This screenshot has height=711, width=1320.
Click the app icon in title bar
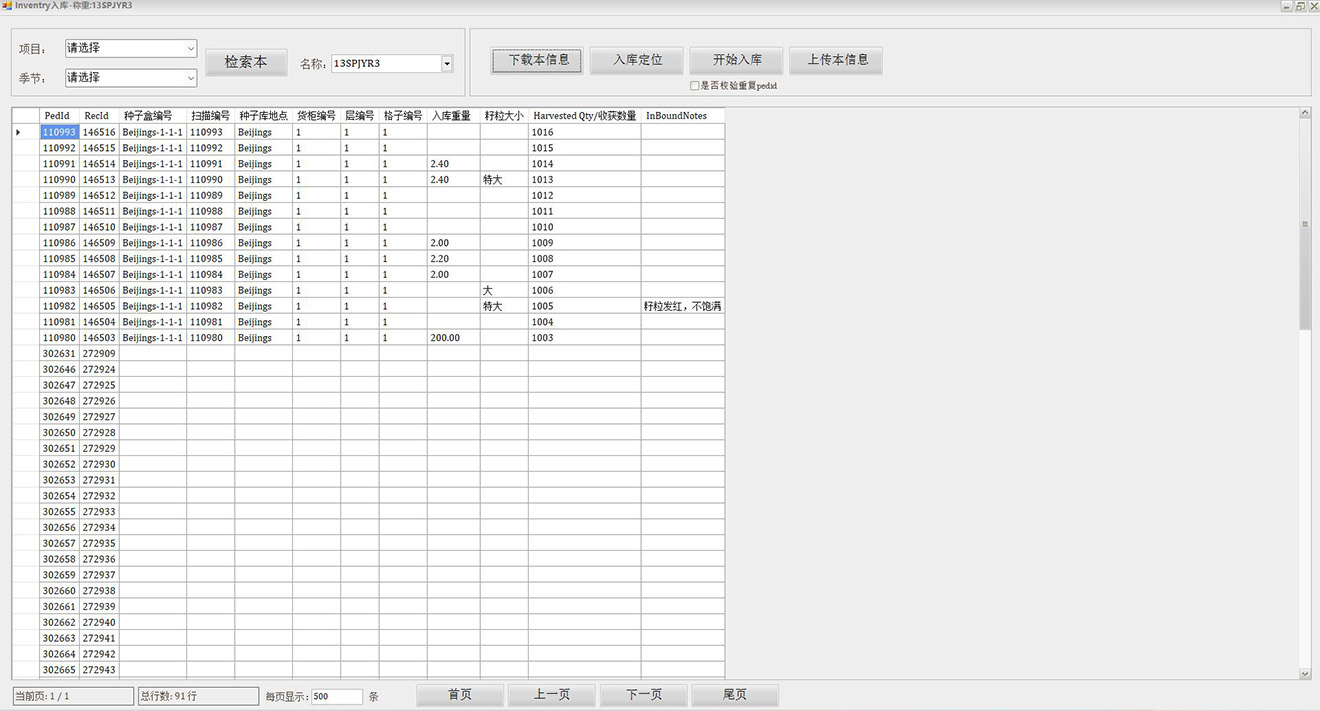[x=7, y=6]
